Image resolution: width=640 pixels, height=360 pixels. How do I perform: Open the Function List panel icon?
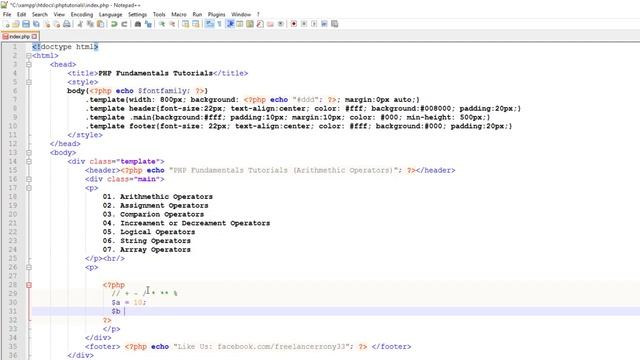(x=260, y=24)
